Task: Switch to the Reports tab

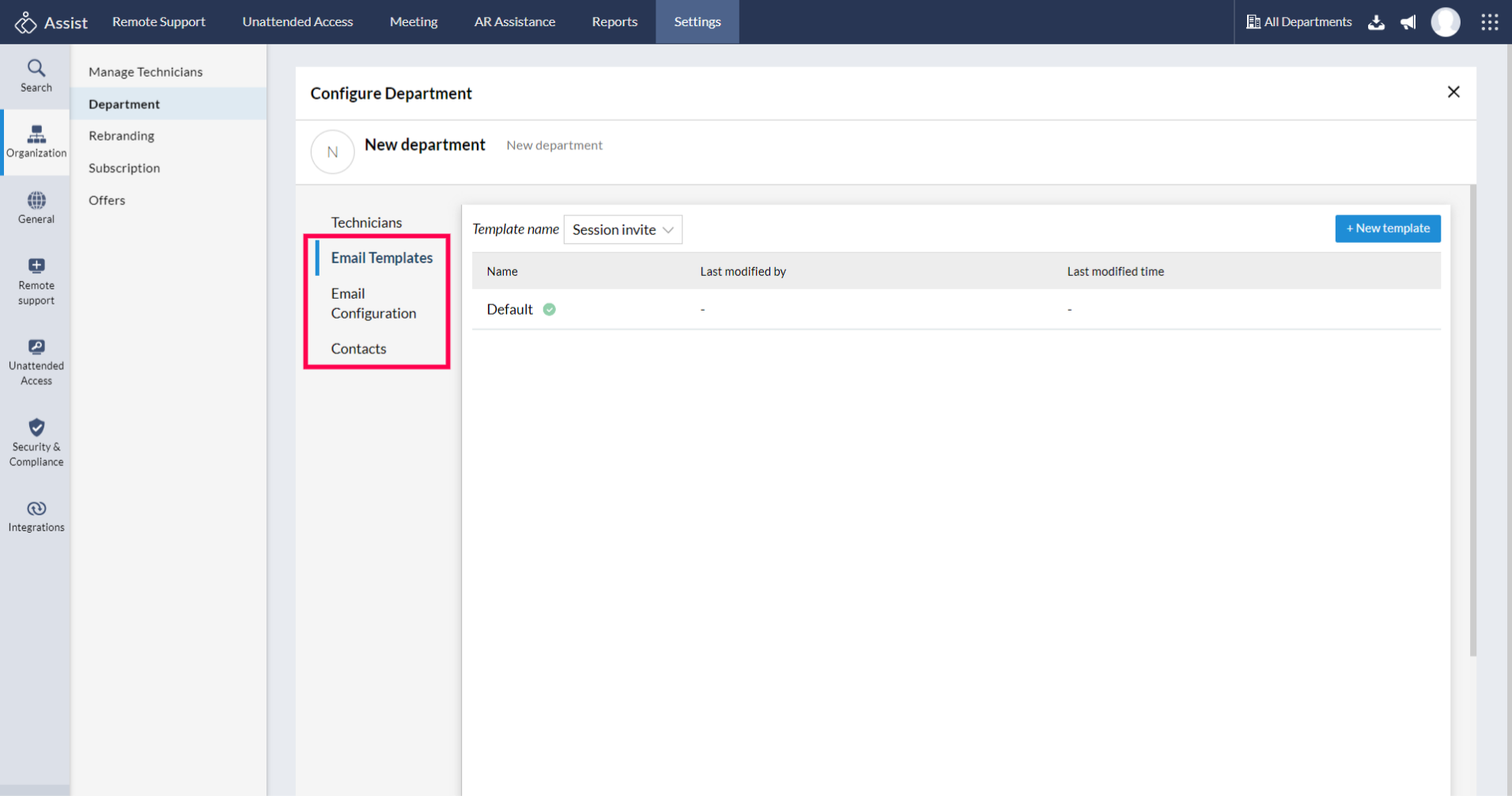Action: pyautogui.click(x=614, y=22)
